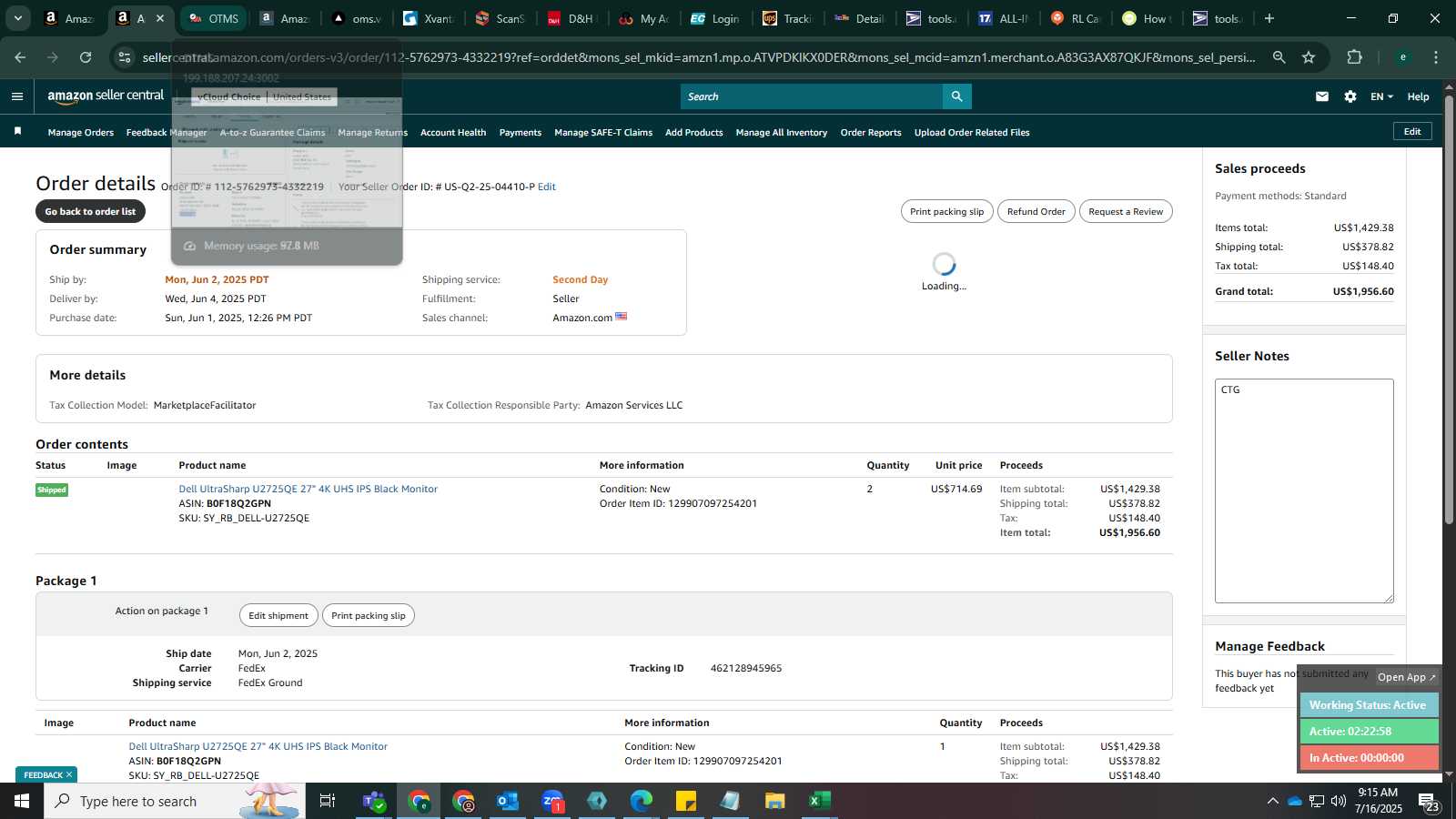Click the Edit shipment button

coord(278,615)
